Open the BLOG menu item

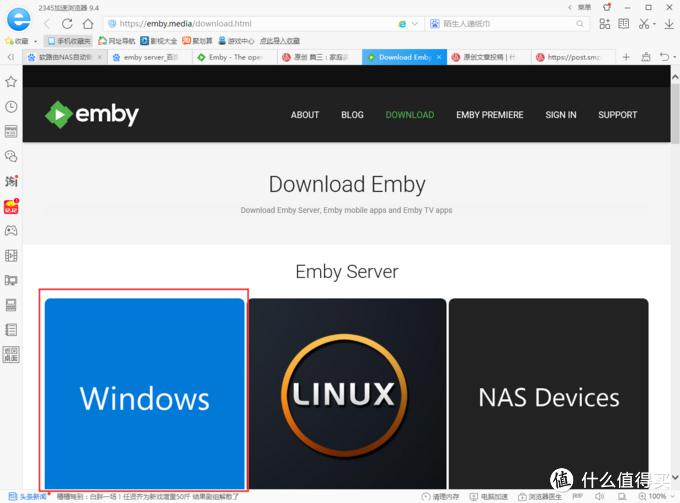(x=352, y=115)
